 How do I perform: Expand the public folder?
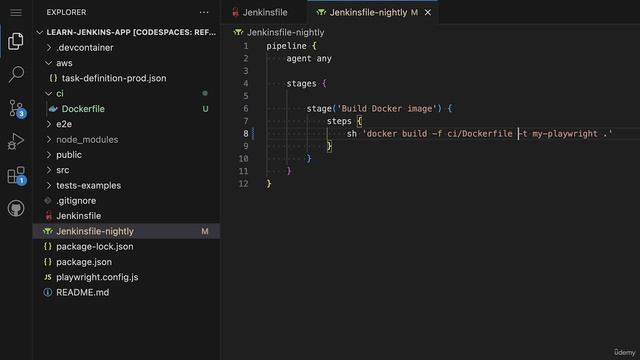pyautogui.click(x=49, y=155)
